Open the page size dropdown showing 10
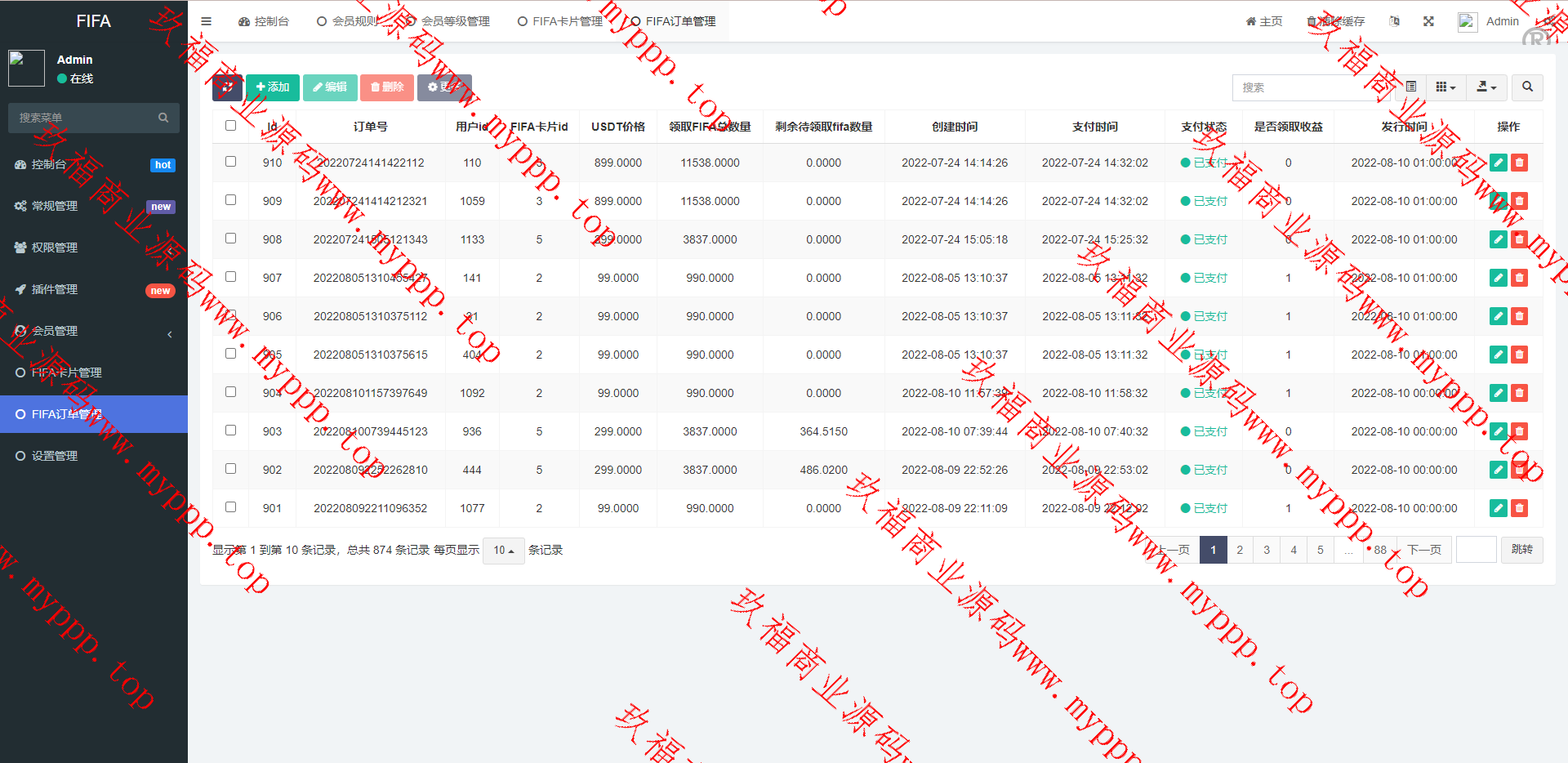The image size is (1568, 763). click(x=503, y=551)
